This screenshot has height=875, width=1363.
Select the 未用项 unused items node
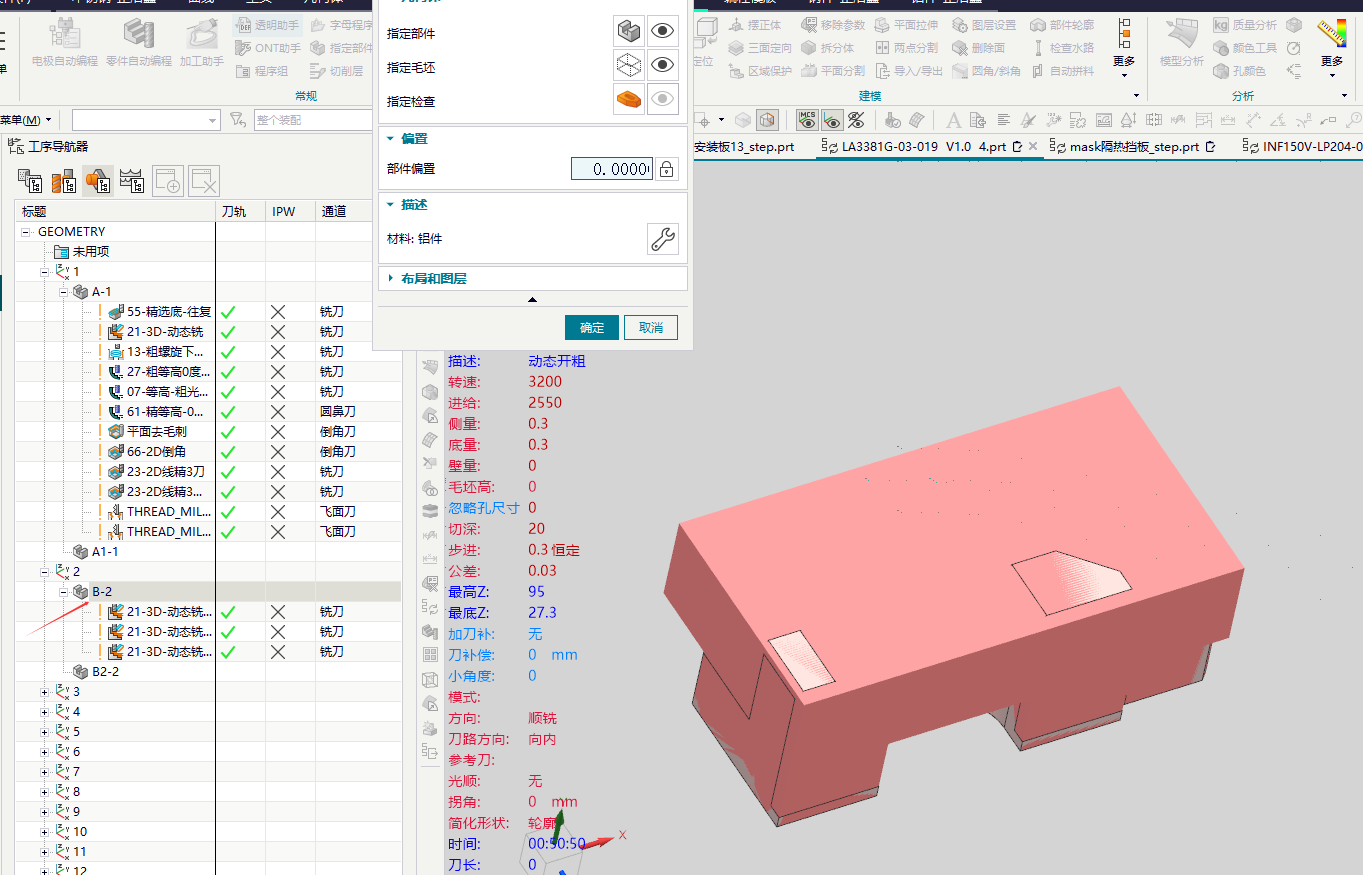tap(91, 252)
